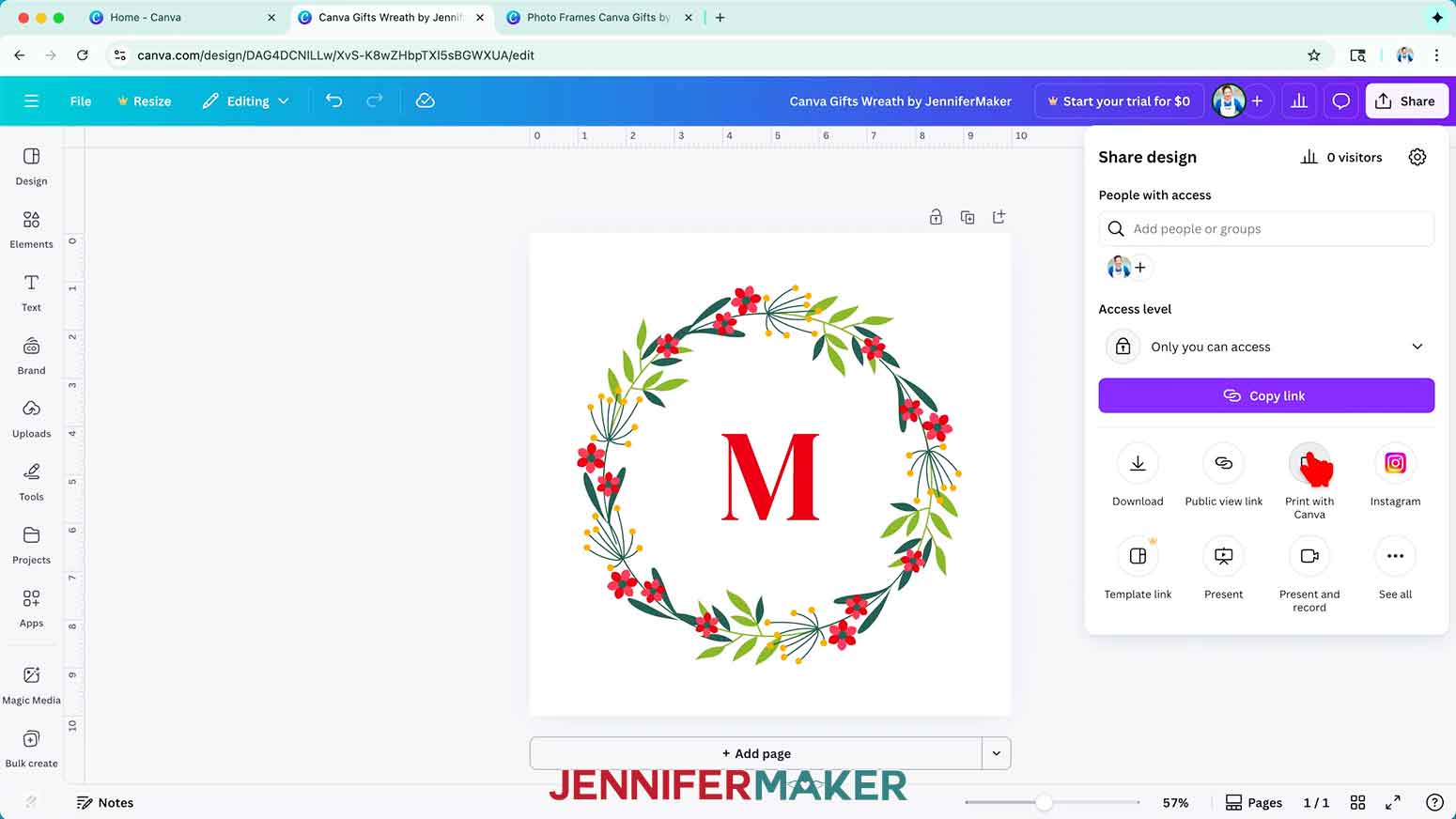Viewport: 1456px width, 819px height.
Task: Click the cloud save status icon
Action: pyautogui.click(x=426, y=100)
